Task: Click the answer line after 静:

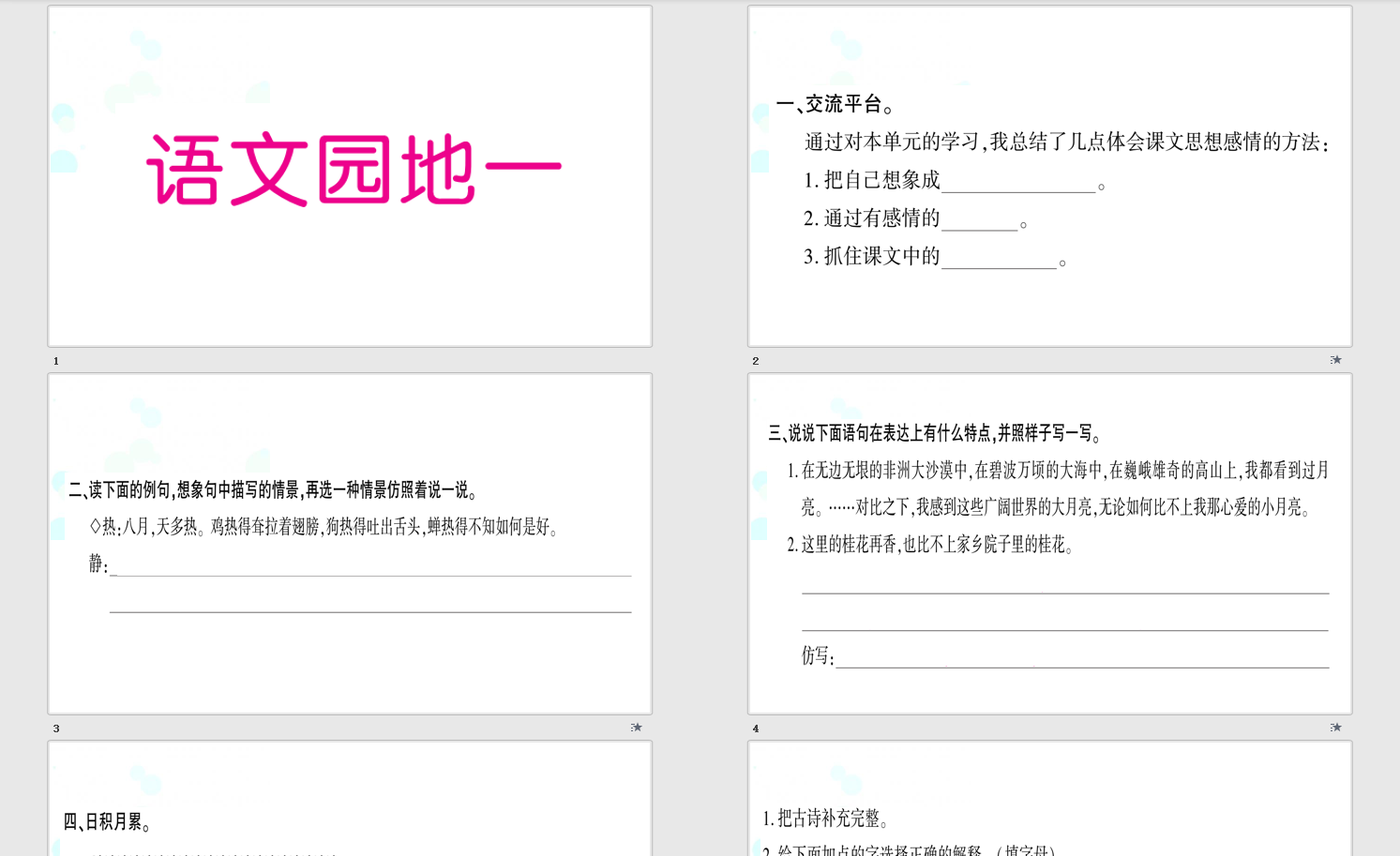Action: (370, 566)
